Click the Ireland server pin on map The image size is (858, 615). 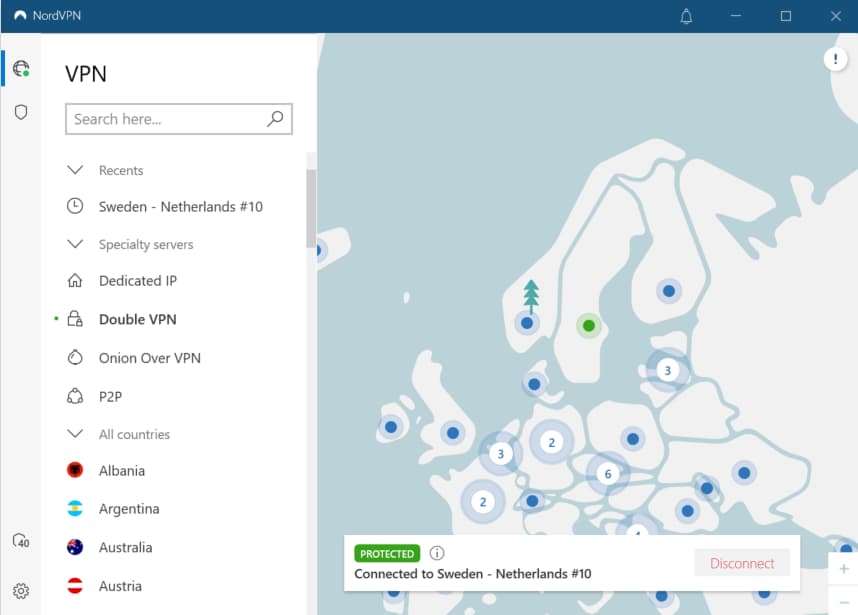click(391, 427)
